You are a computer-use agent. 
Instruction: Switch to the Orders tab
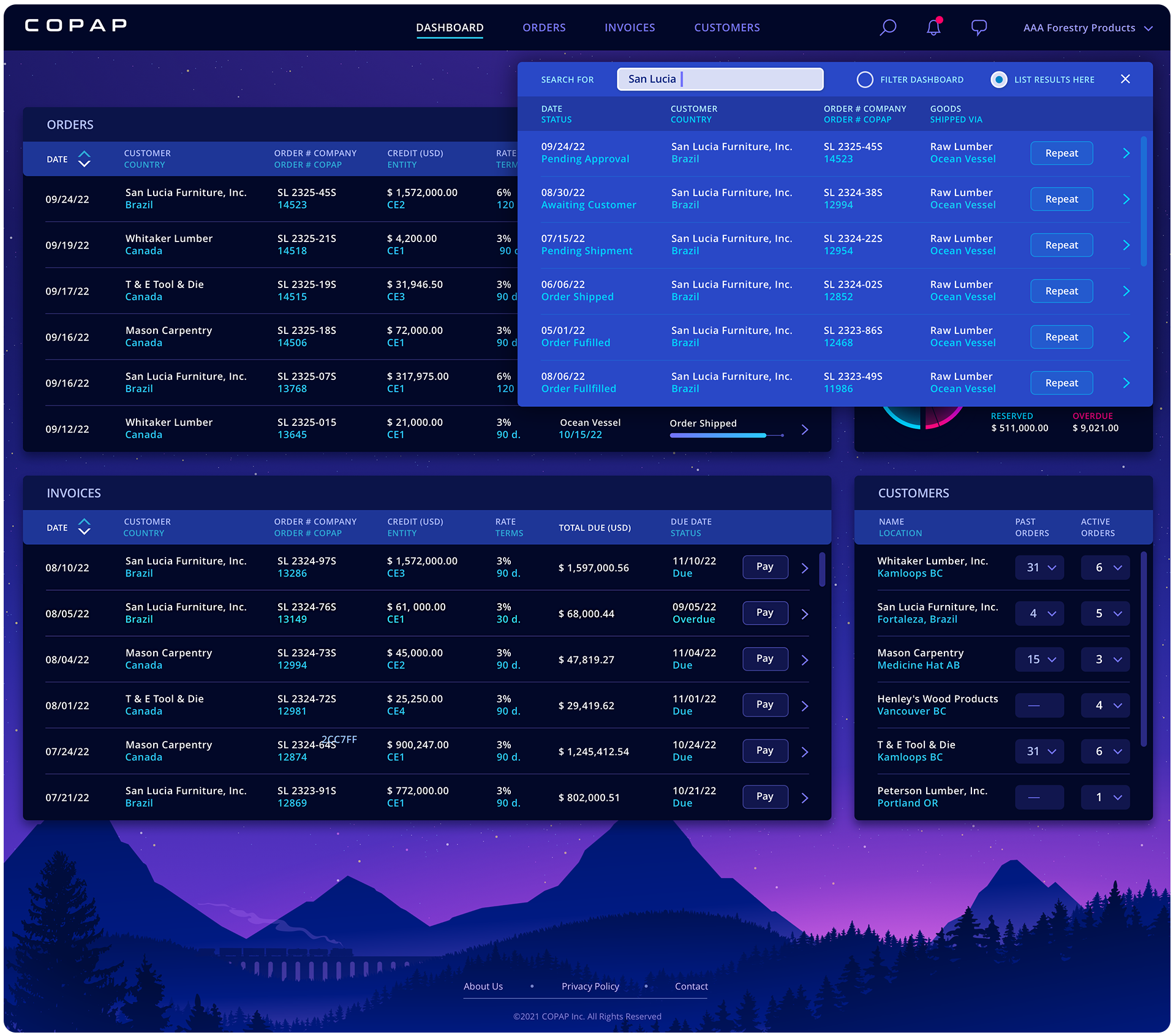point(544,28)
